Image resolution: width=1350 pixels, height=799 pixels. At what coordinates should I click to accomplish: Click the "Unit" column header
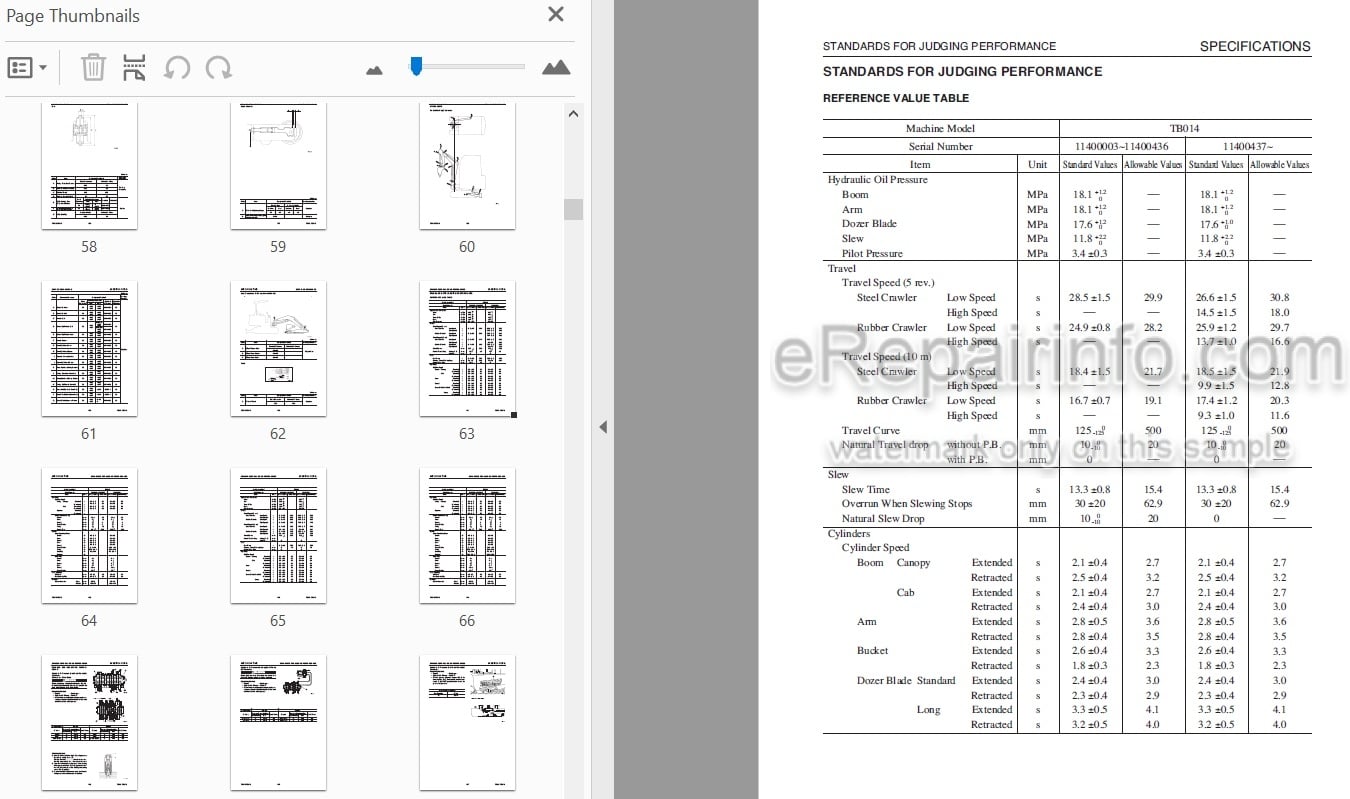tap(1038, 165)
